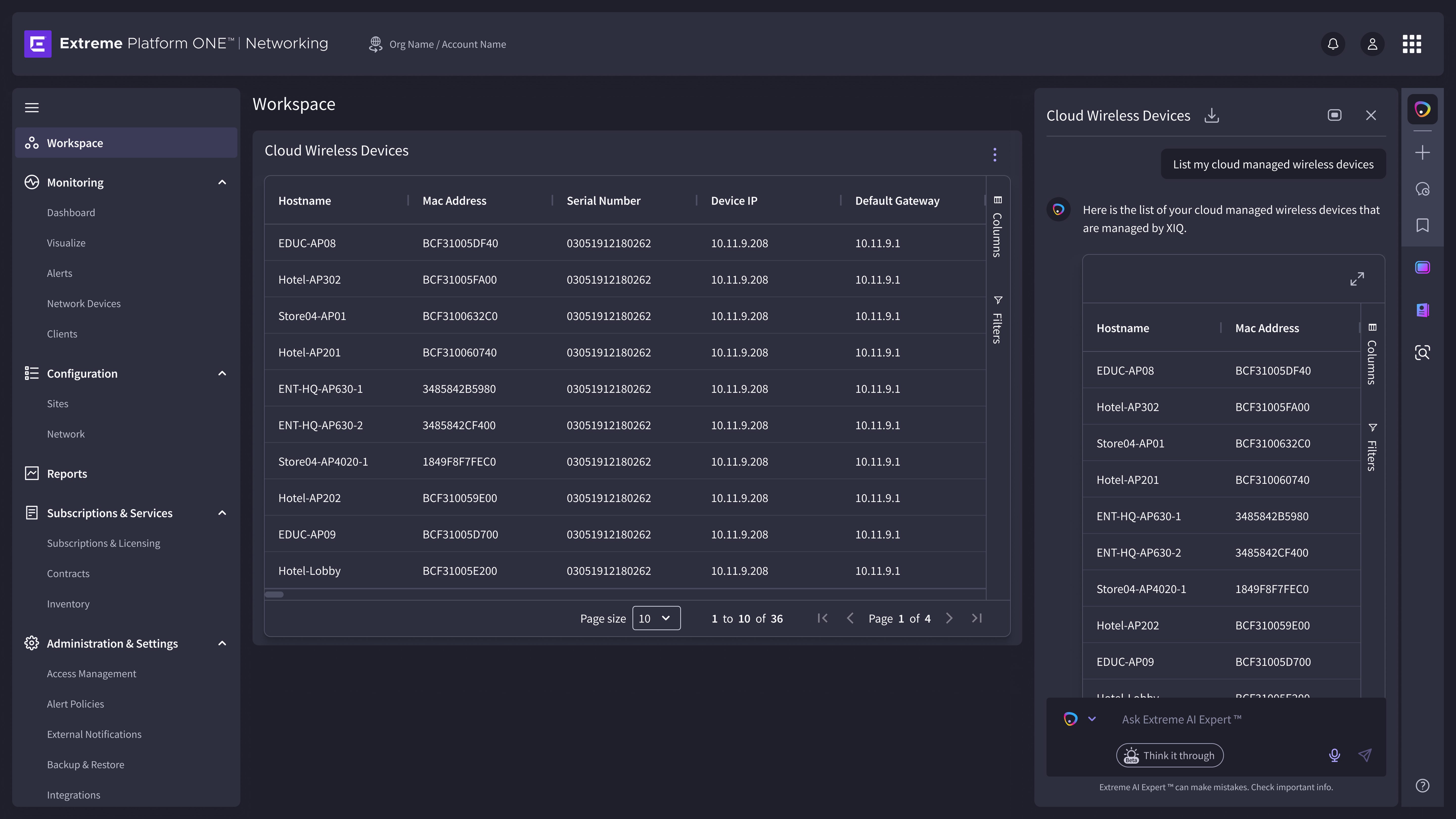Open the Page size dropdown

click(656, 618)
